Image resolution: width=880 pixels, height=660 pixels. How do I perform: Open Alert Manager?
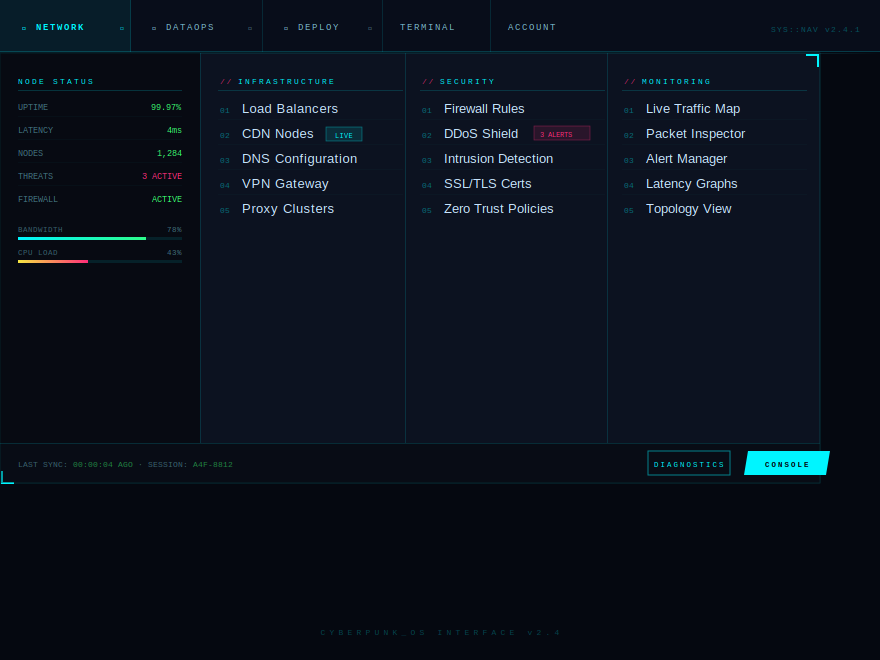click(714, 159)
